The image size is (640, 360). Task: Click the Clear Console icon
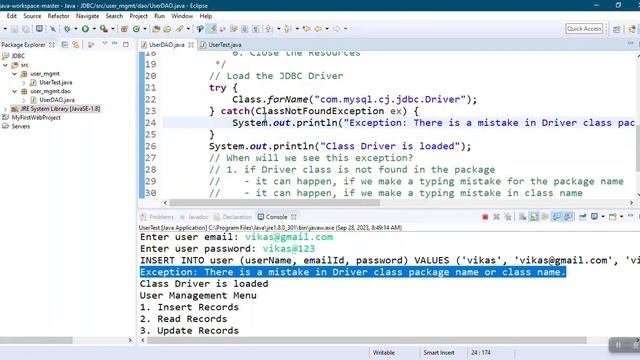pos(522,217)
